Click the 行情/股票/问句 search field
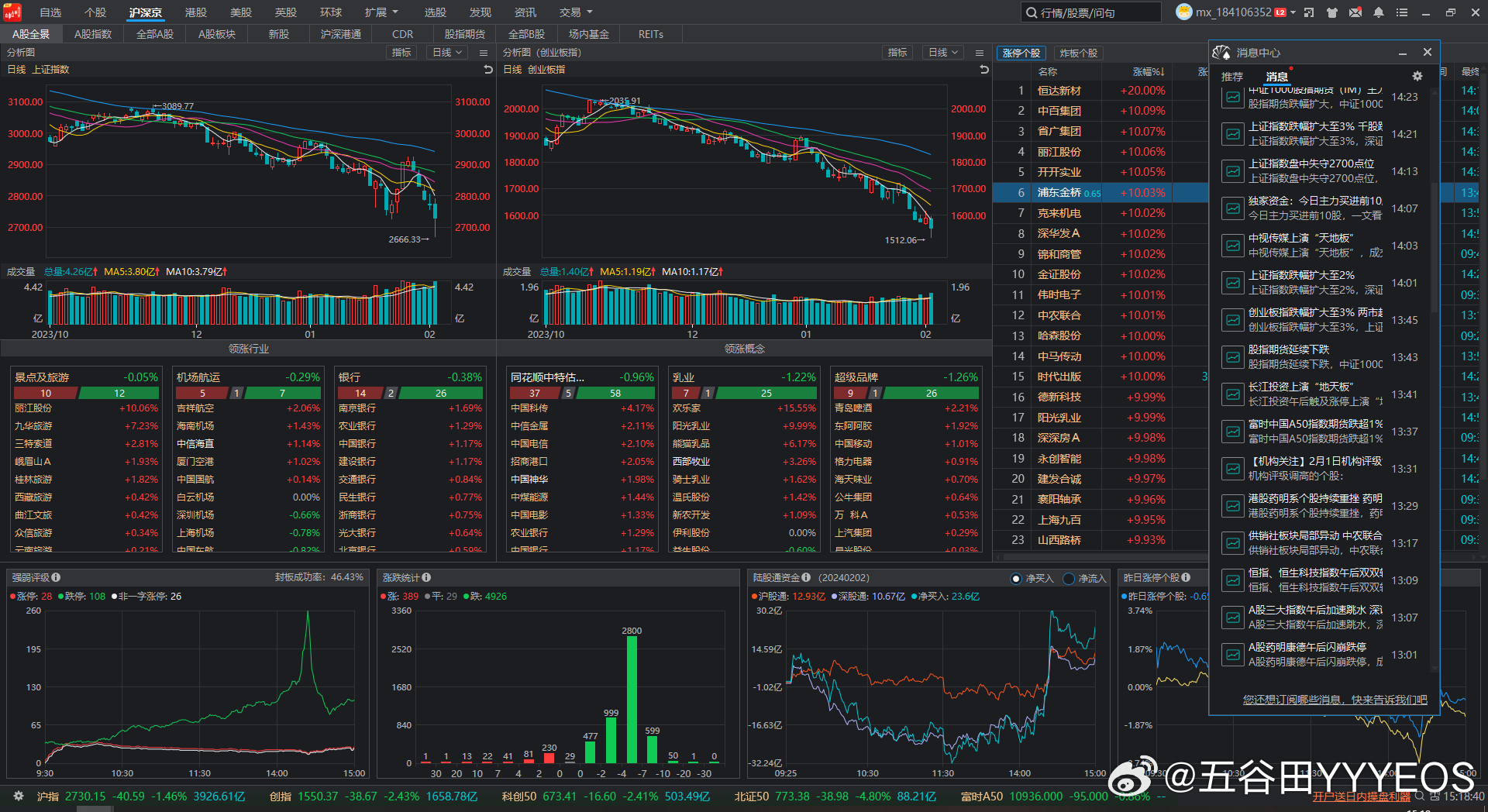Image resolution: width=1488 pixels, height=812 pixels. click(x=1093, y=12)
